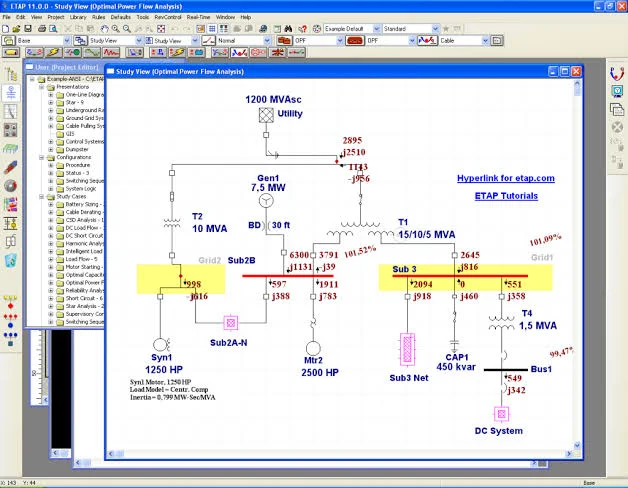Click the Help question mark icon

[x=303, y=29]
